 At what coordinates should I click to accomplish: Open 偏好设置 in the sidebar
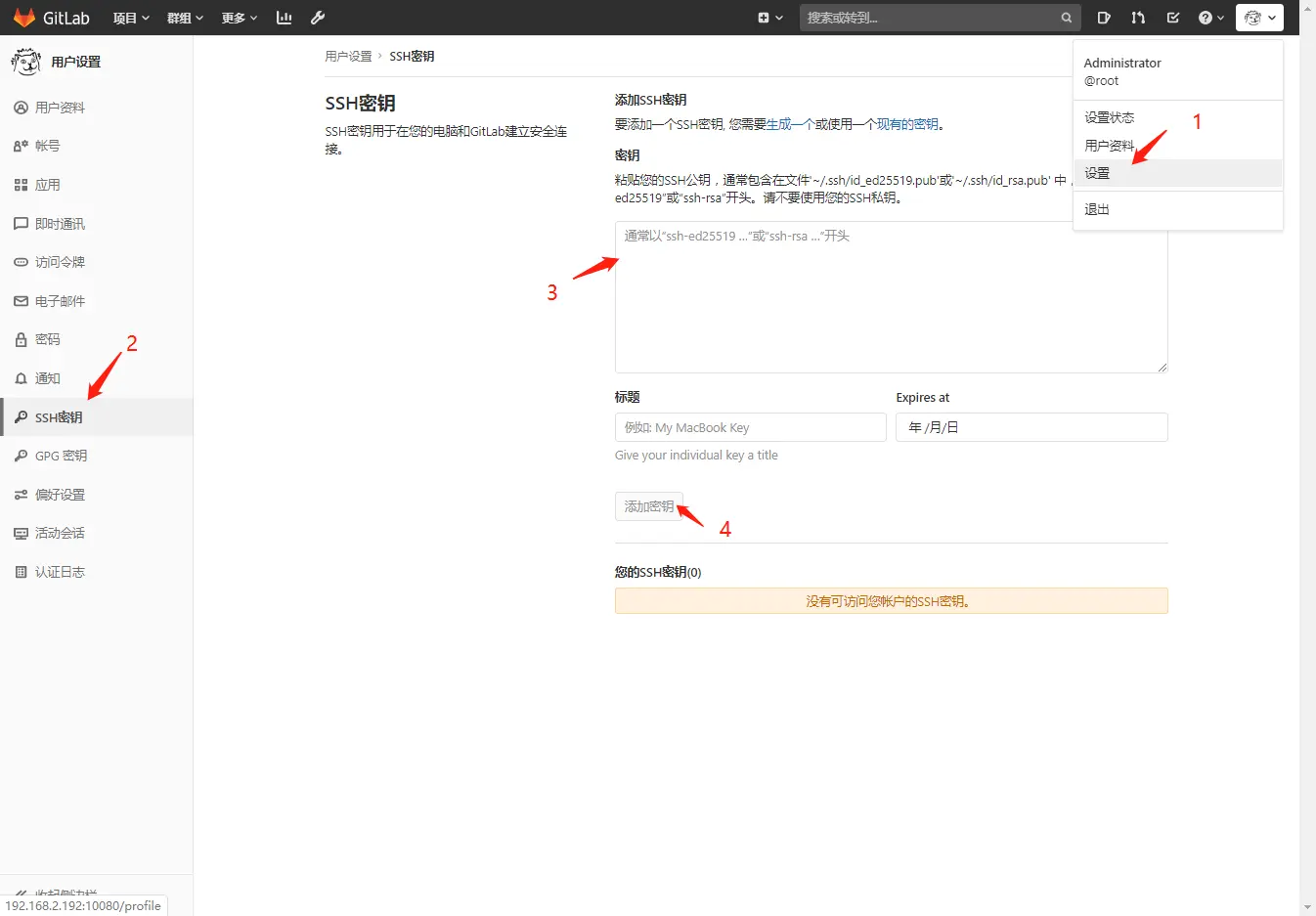[x=61, y=495]
